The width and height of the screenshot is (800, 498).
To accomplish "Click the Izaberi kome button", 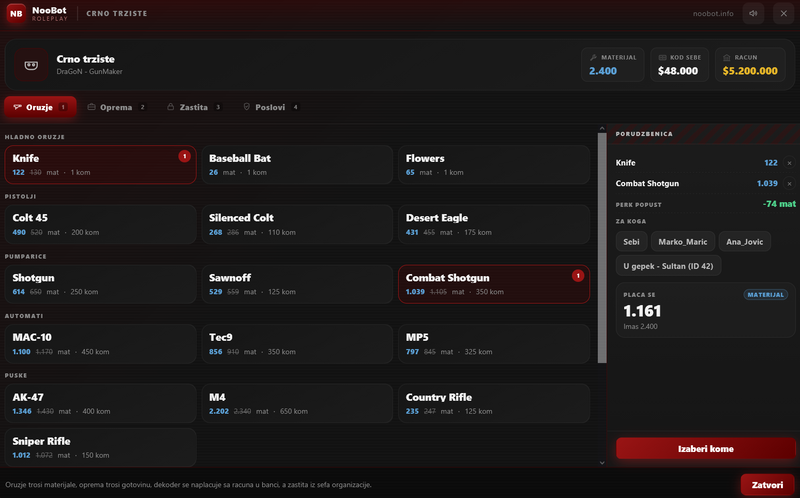I will pos(706,449).
